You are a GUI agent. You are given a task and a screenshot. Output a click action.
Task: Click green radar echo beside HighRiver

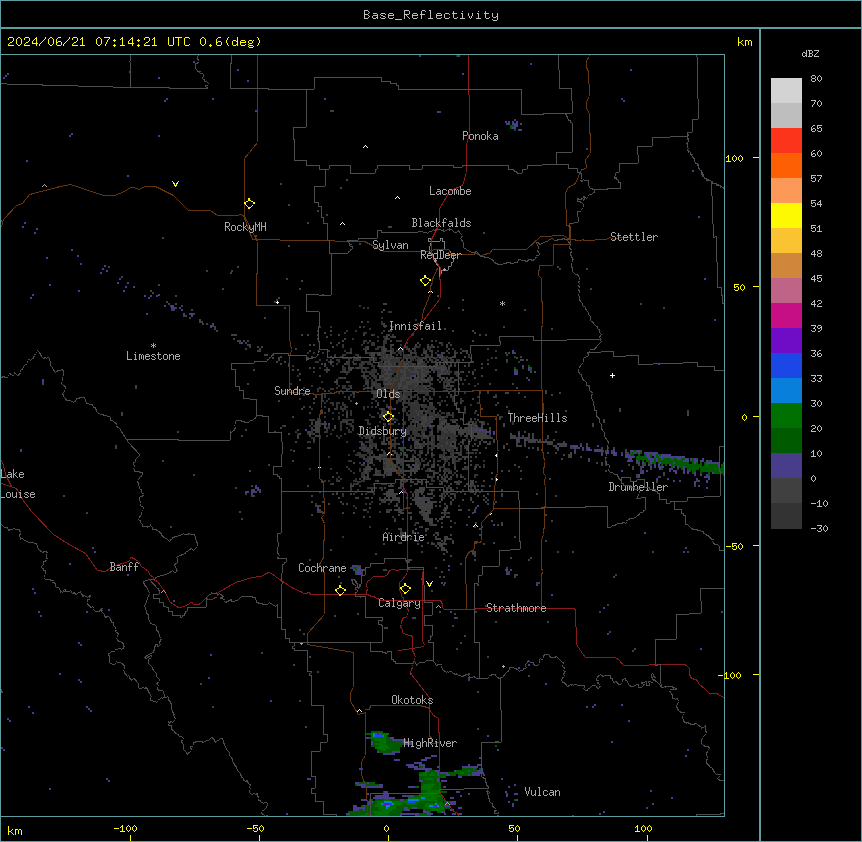point(385,742)
